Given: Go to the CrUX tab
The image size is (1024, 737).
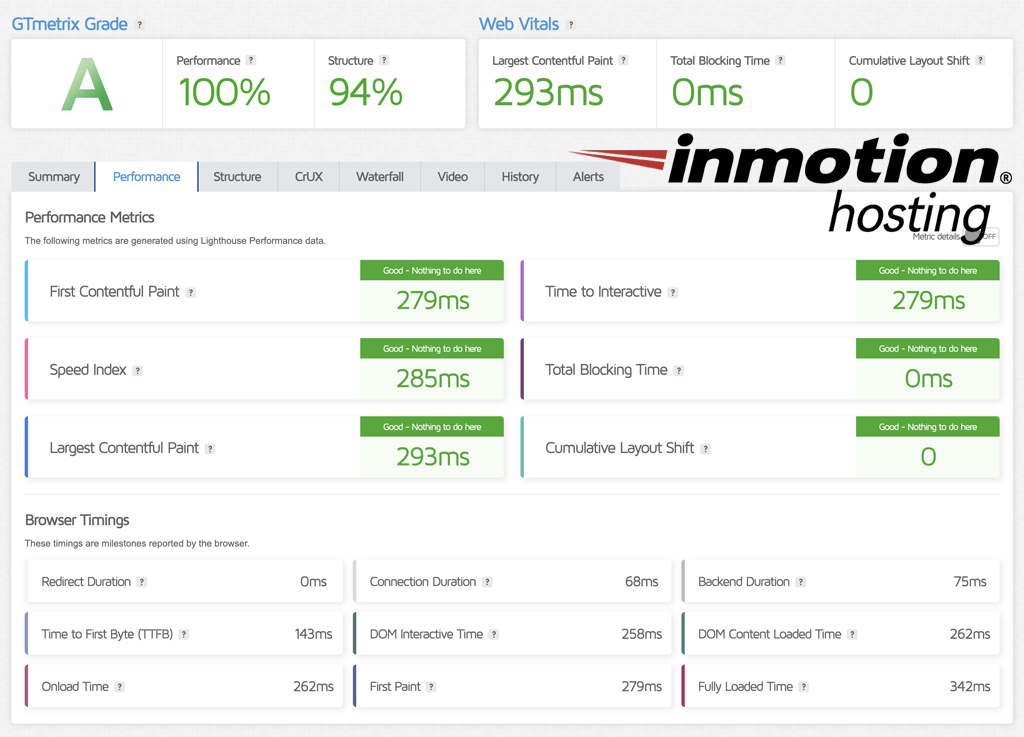Looking at the screenshot, I should [309, 177].
